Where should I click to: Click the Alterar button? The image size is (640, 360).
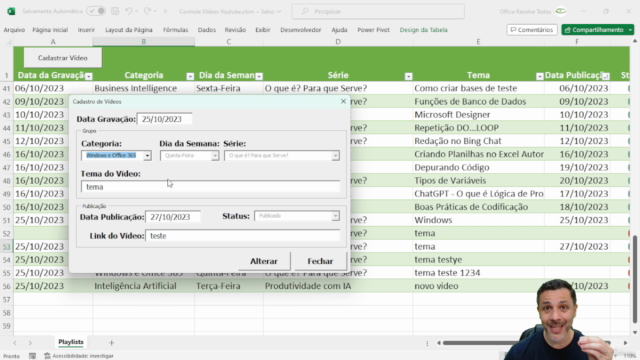coord(264,261)
